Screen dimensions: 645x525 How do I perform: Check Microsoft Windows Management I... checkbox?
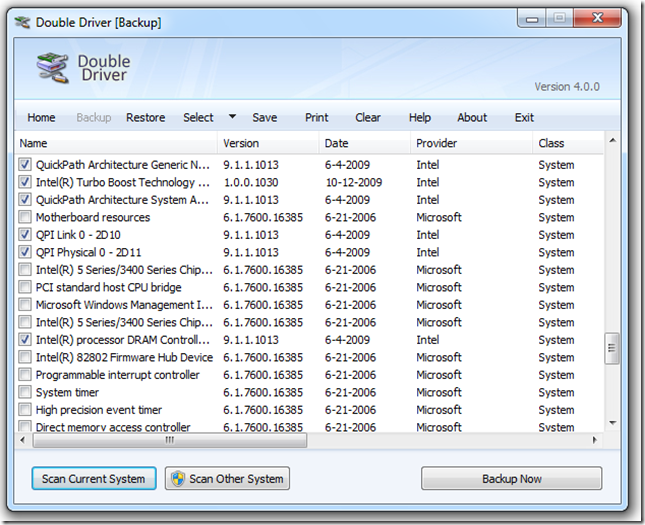[25, 304]
